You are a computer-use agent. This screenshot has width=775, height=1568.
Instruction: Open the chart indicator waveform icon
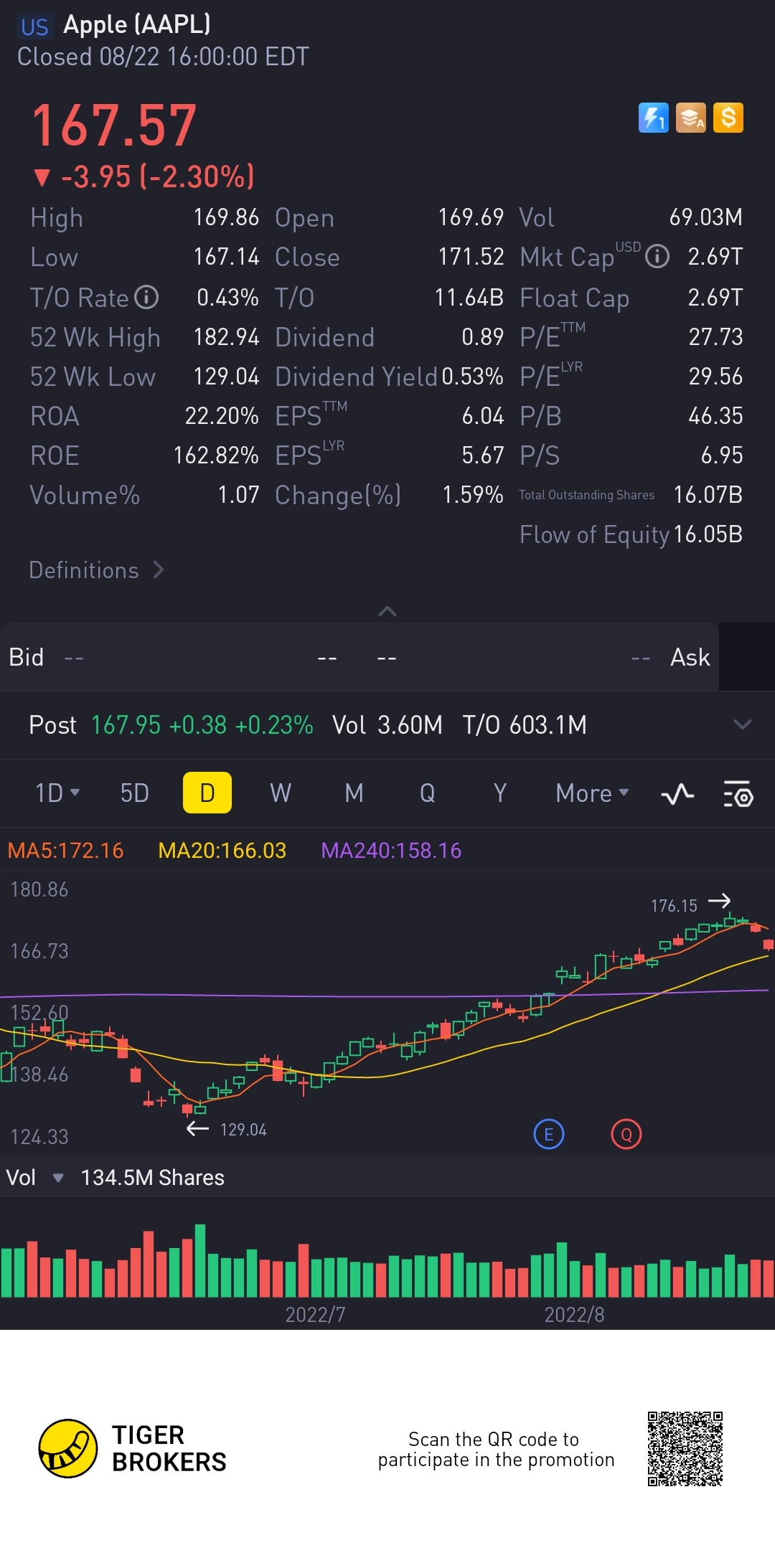677,794
